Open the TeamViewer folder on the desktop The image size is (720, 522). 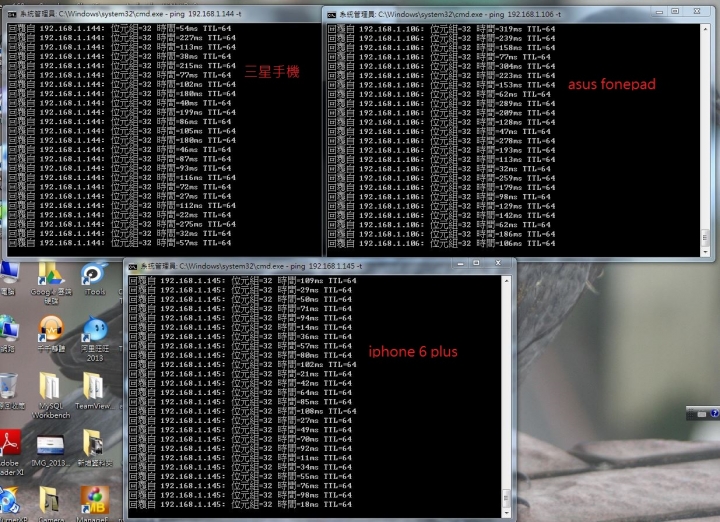[94, 391]
